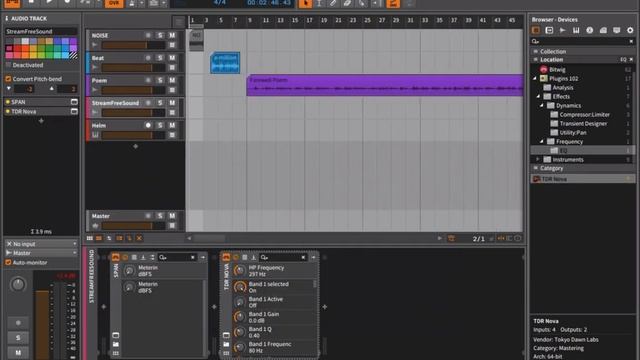Screen dimensions: 640x360
Task: Mute the Poem track
Action: [x=172, y=80]
